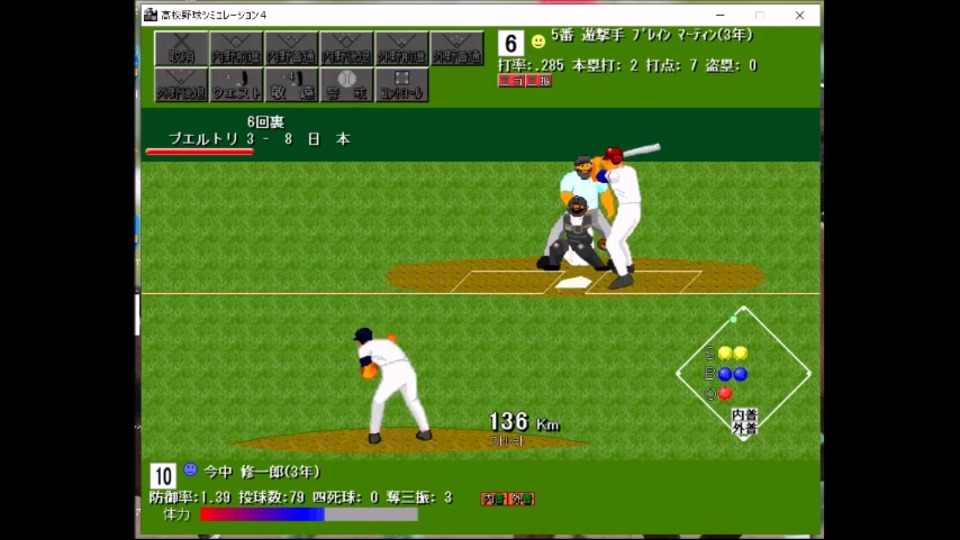Click the window title '高校野球シミュレーション4'
960x540 pixels.
214,15
